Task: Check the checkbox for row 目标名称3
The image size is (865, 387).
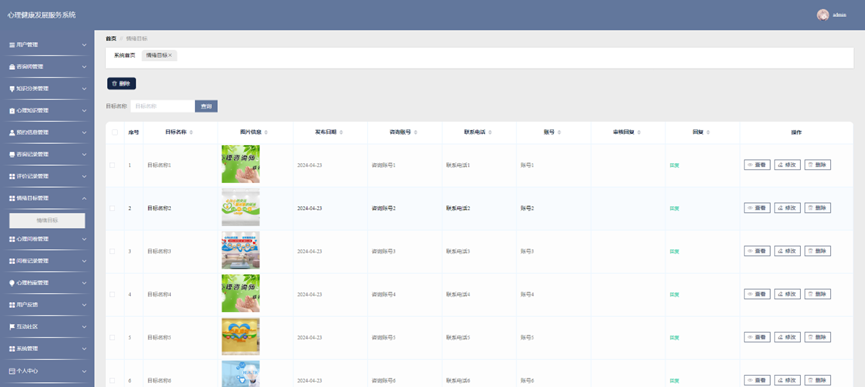Action: click(x=113, y=251)
